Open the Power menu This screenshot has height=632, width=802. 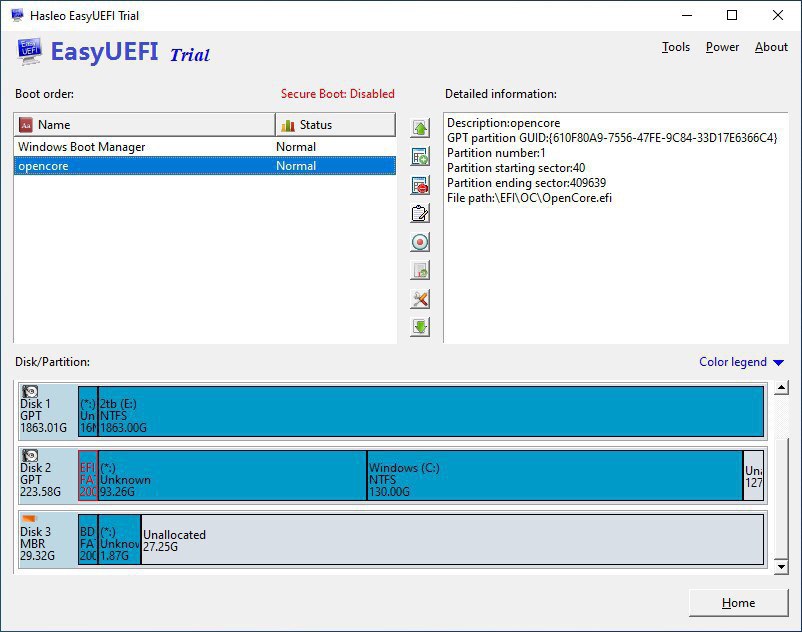(x=722, y=47)
